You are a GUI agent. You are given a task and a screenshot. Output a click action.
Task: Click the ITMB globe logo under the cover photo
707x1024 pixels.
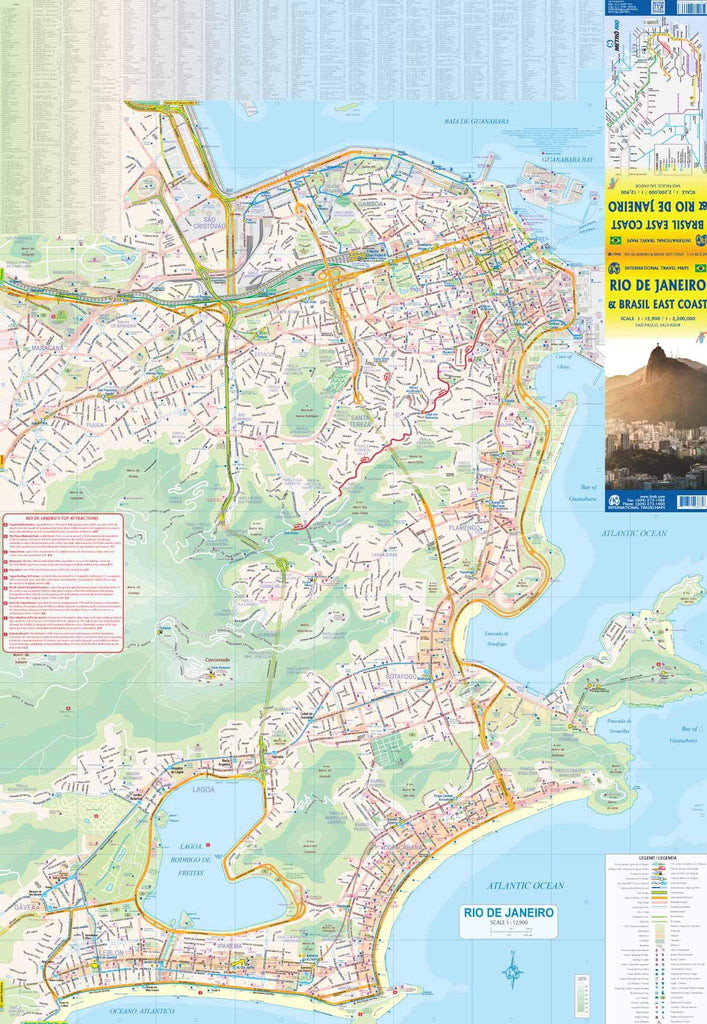(x=613, y=499)
